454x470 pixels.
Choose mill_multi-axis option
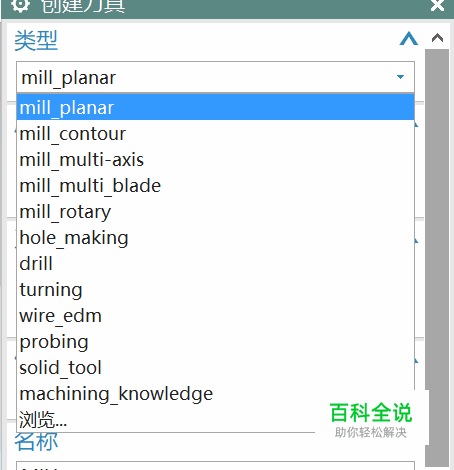[215, 160]
